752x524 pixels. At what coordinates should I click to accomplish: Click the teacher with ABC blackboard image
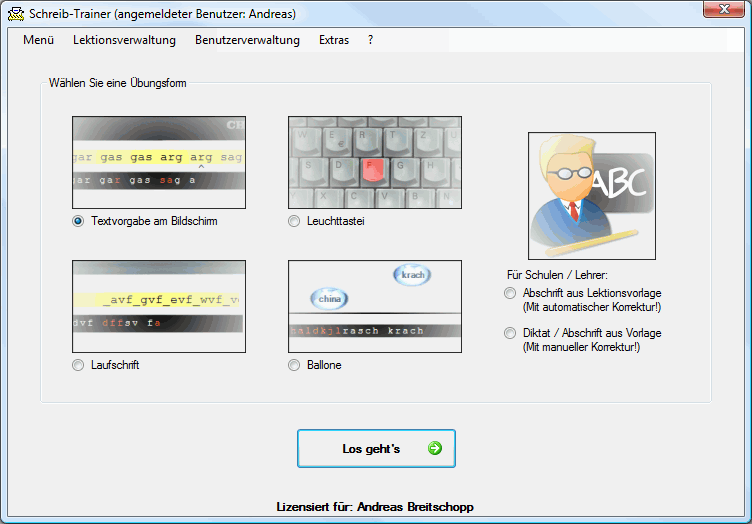(x=592, y=196)
